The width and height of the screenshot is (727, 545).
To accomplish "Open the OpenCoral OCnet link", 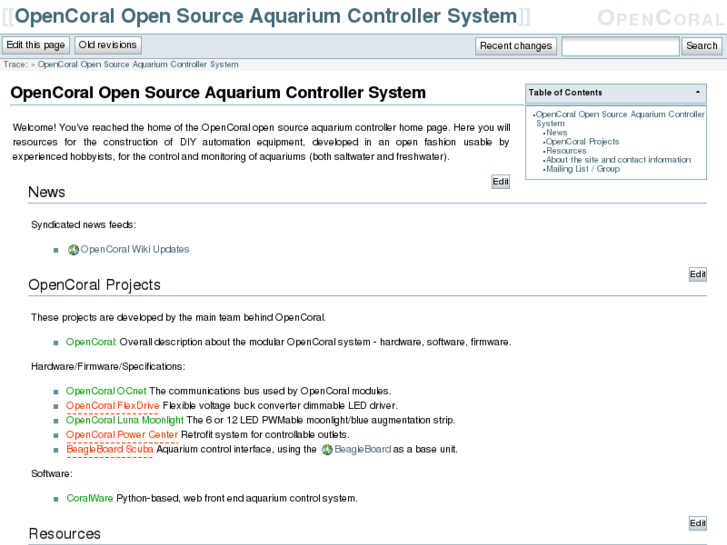I will [x=106, y=391].
